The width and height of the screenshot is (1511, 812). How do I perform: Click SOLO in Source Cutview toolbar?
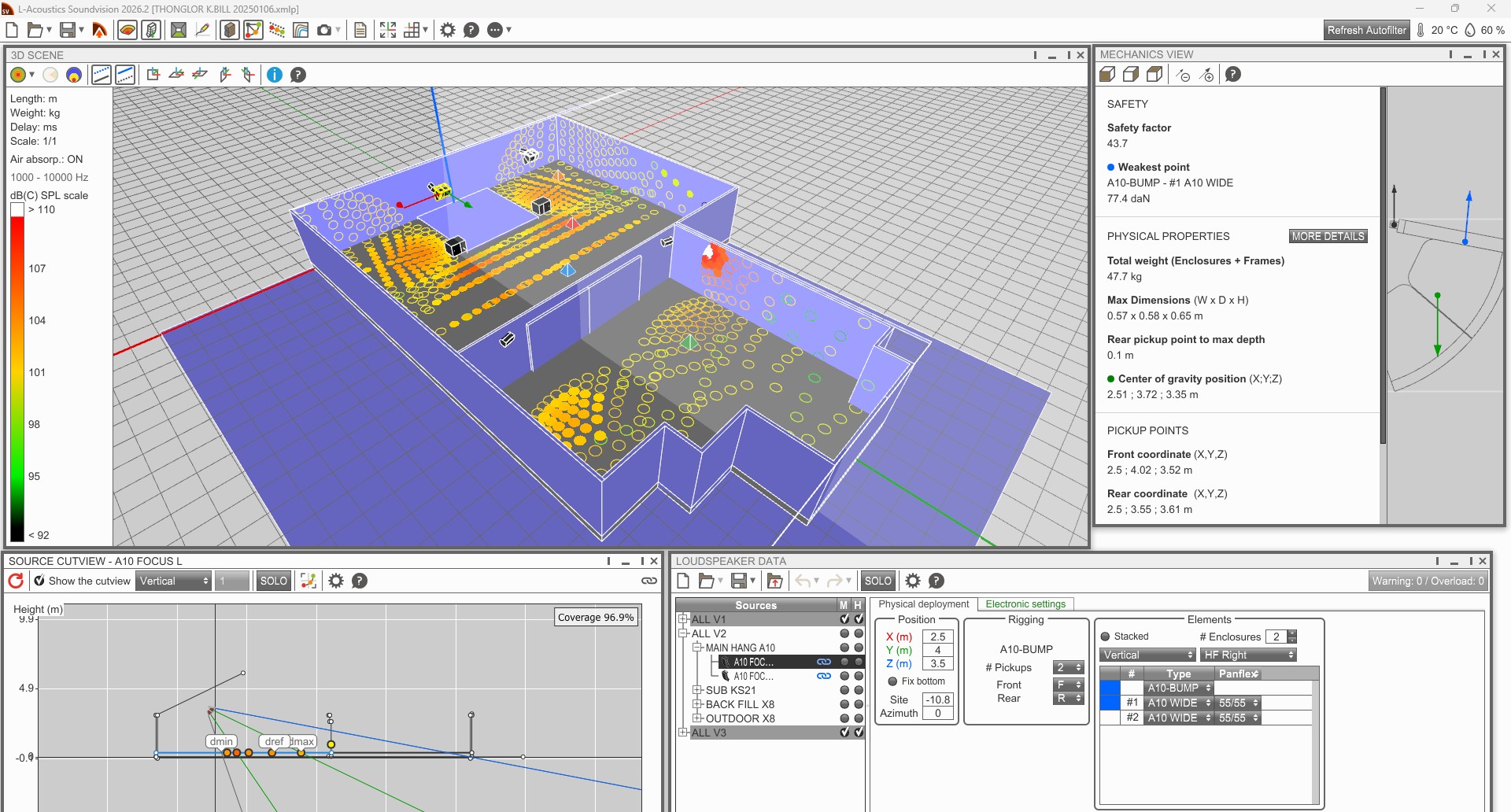[x=274, y=581]
